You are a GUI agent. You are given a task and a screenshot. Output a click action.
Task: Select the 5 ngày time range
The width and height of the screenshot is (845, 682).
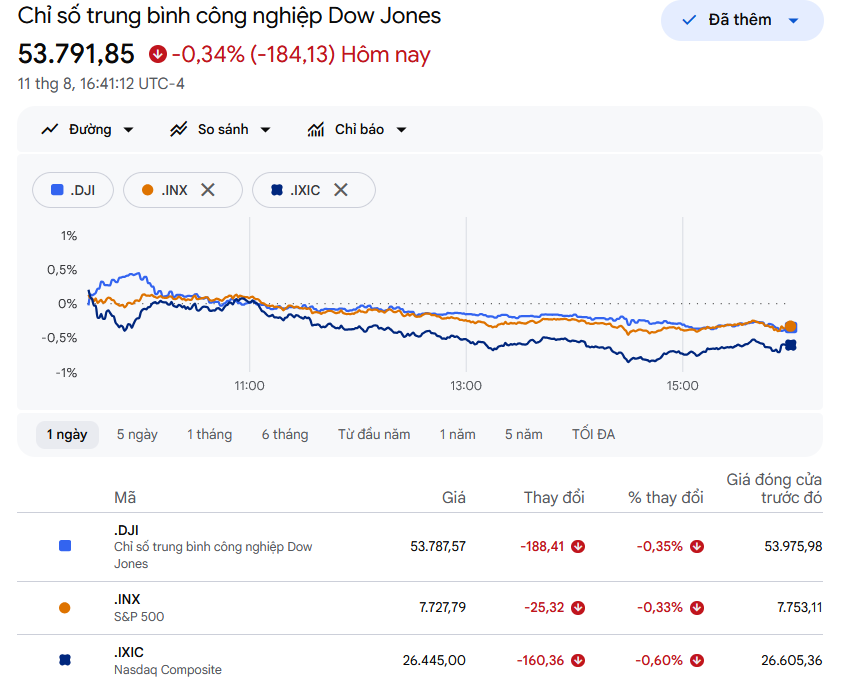[x=137, y=435]
